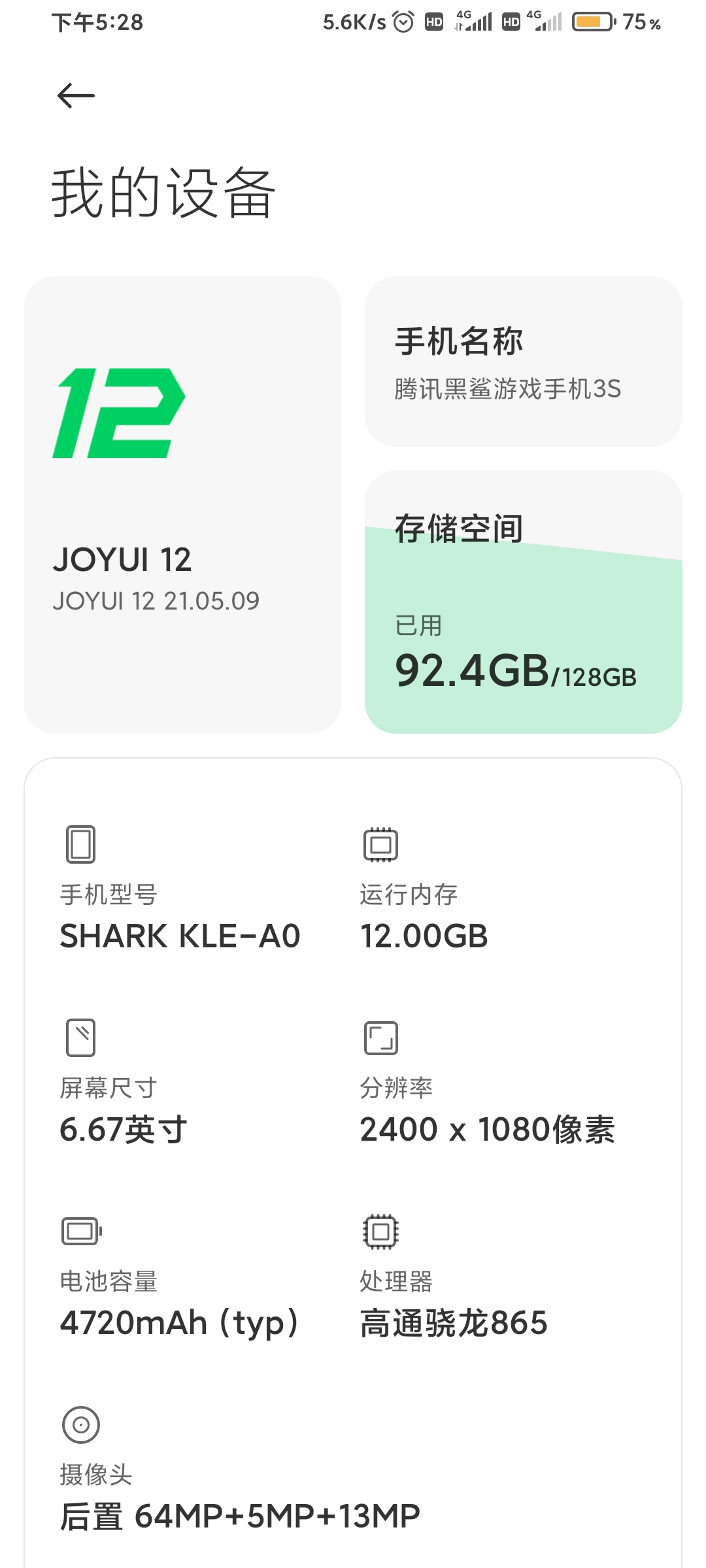Tap the green JOYUI 12 logo
706x1568 pixels.
[x=119, y=413]
